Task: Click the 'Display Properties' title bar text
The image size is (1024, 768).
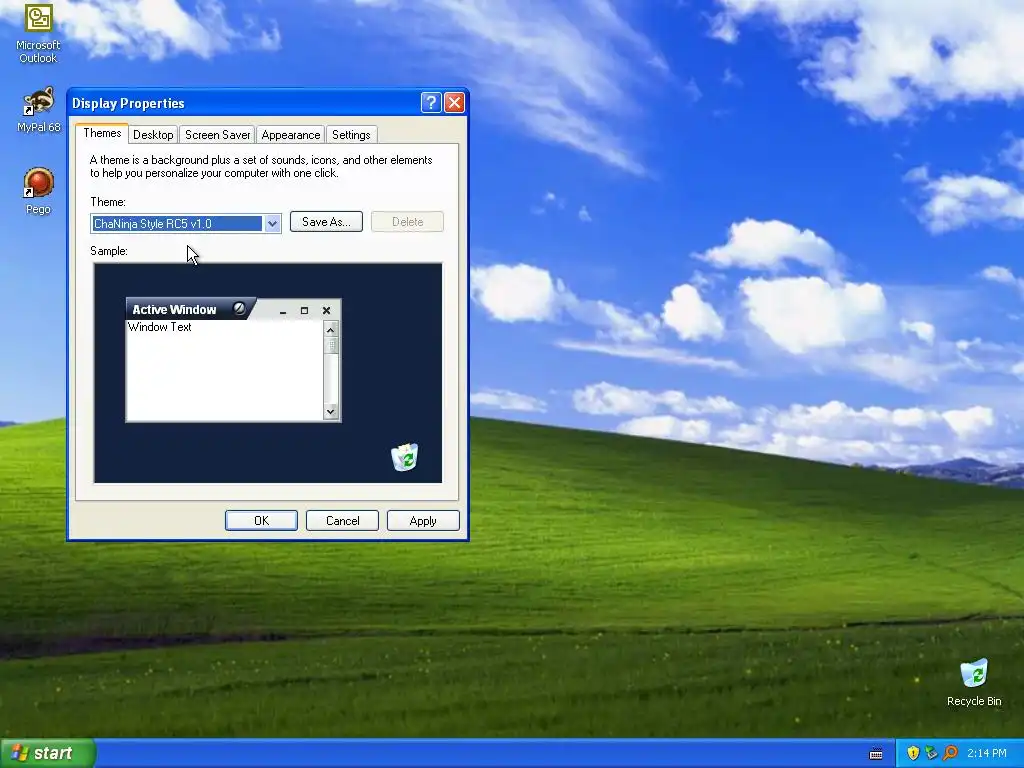Action: (x=128, y=103)
